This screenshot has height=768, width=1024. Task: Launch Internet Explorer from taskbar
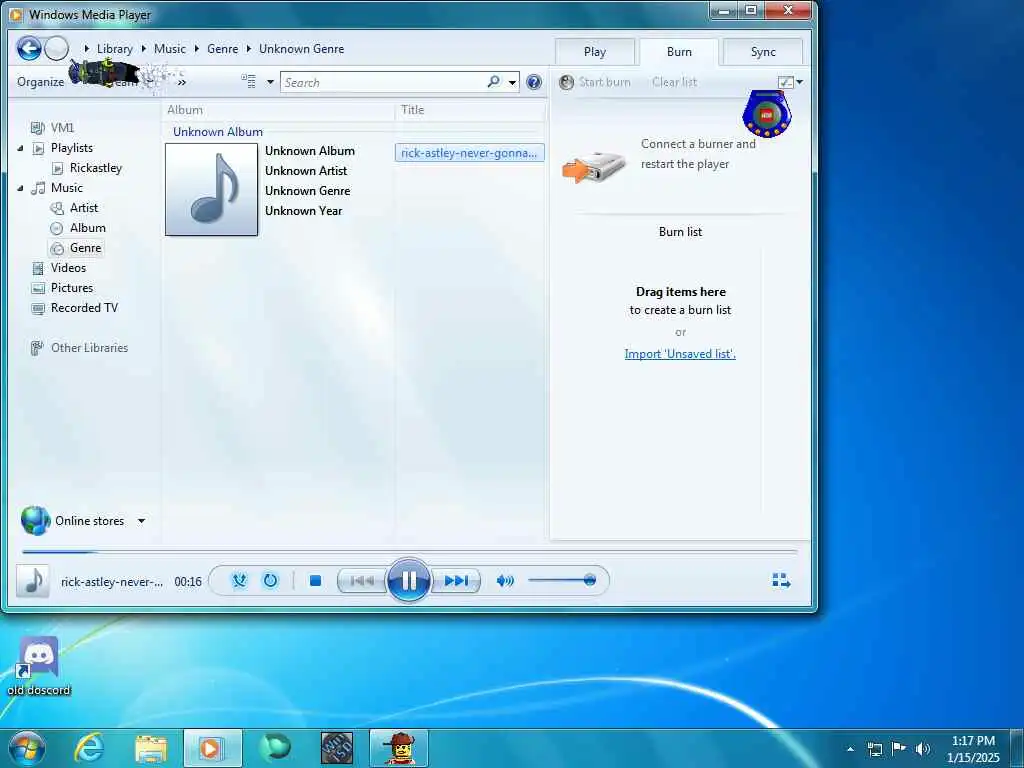(x=89, y=748)
